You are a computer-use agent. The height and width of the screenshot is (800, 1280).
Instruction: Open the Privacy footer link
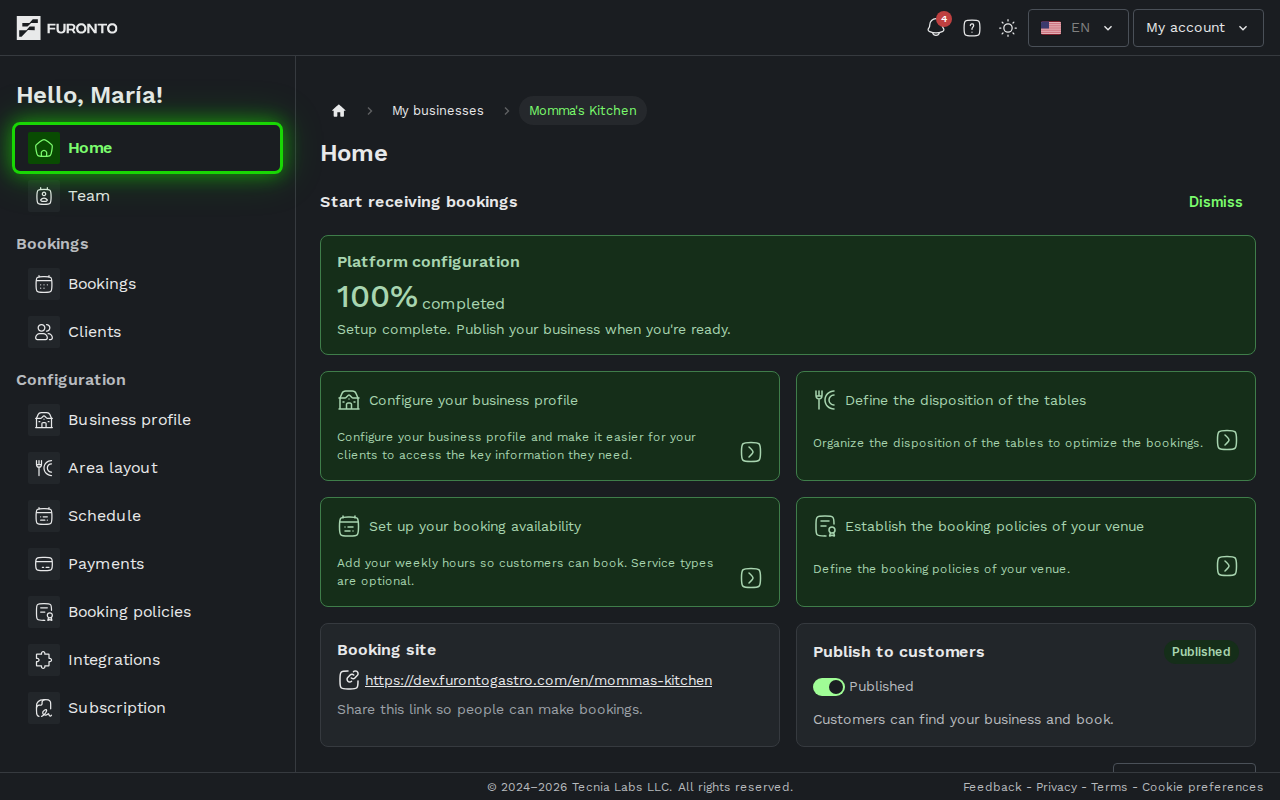(x=1056, y=787)
